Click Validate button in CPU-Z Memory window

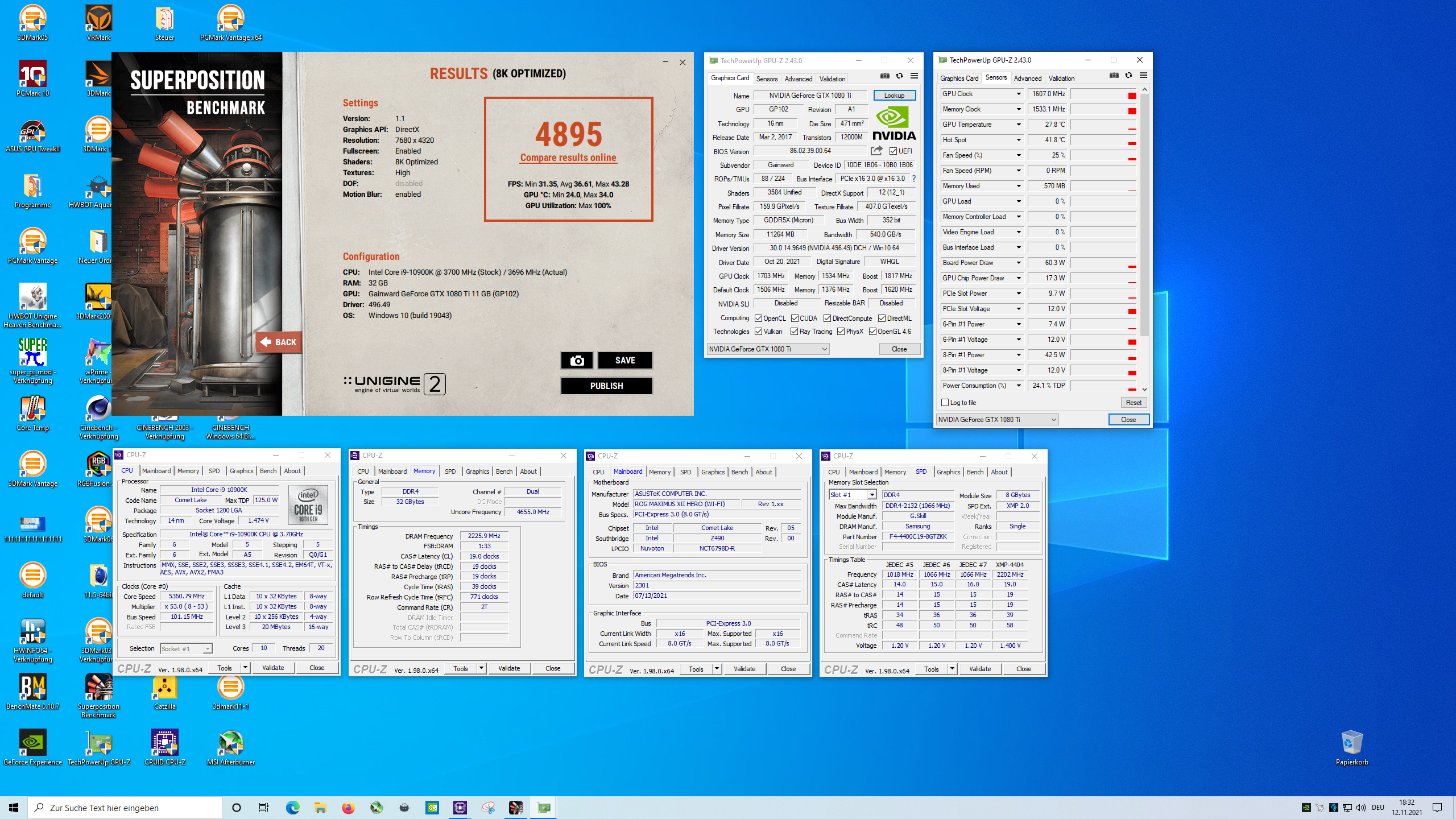509,668
